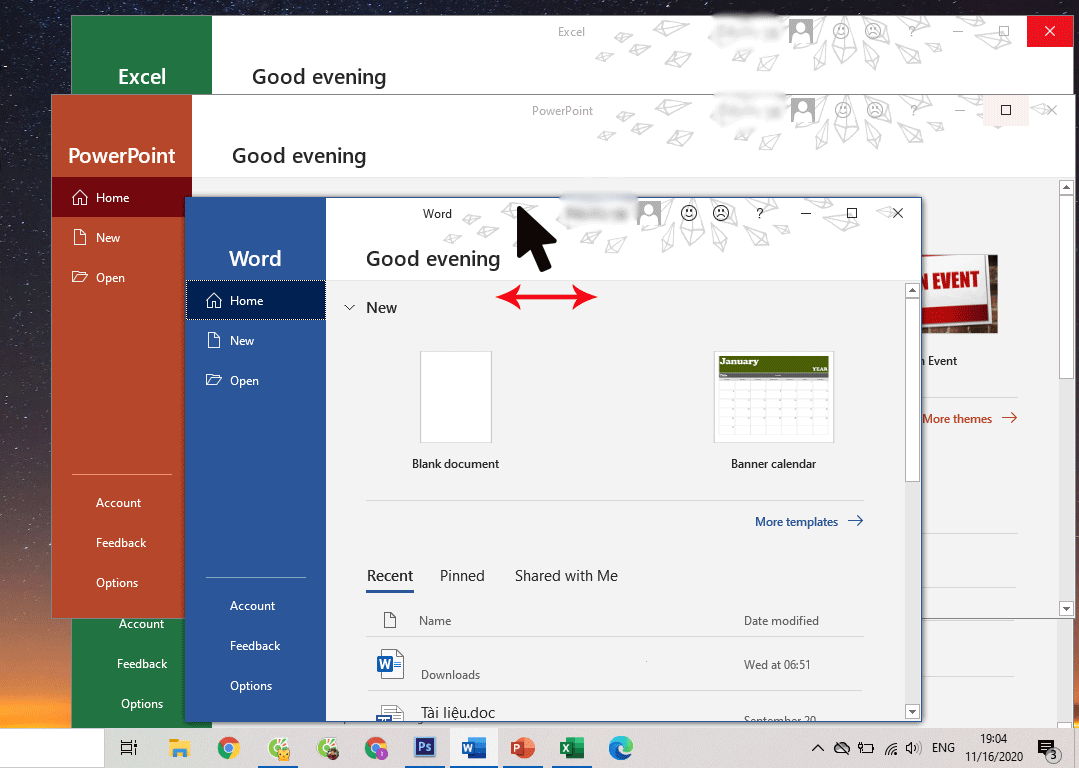Collapse the New section in Word

click(350, 308)
